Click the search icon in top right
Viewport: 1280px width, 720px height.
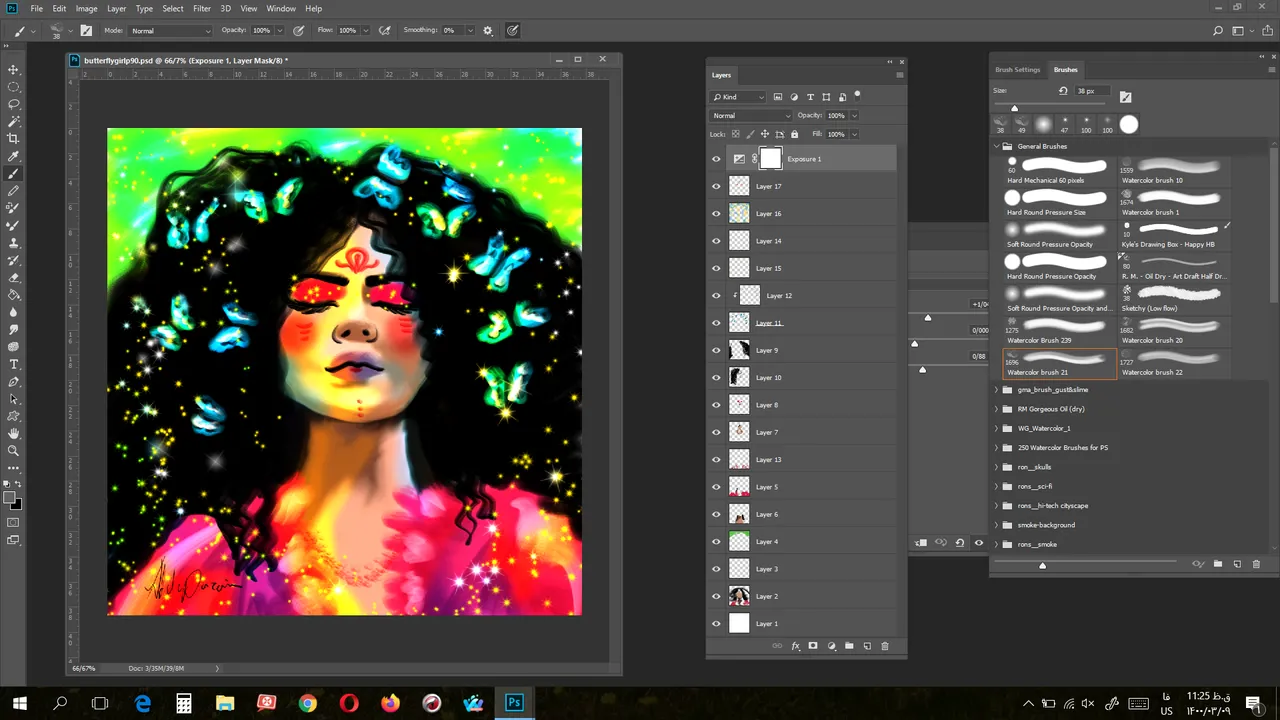[x=1218, y=31]
